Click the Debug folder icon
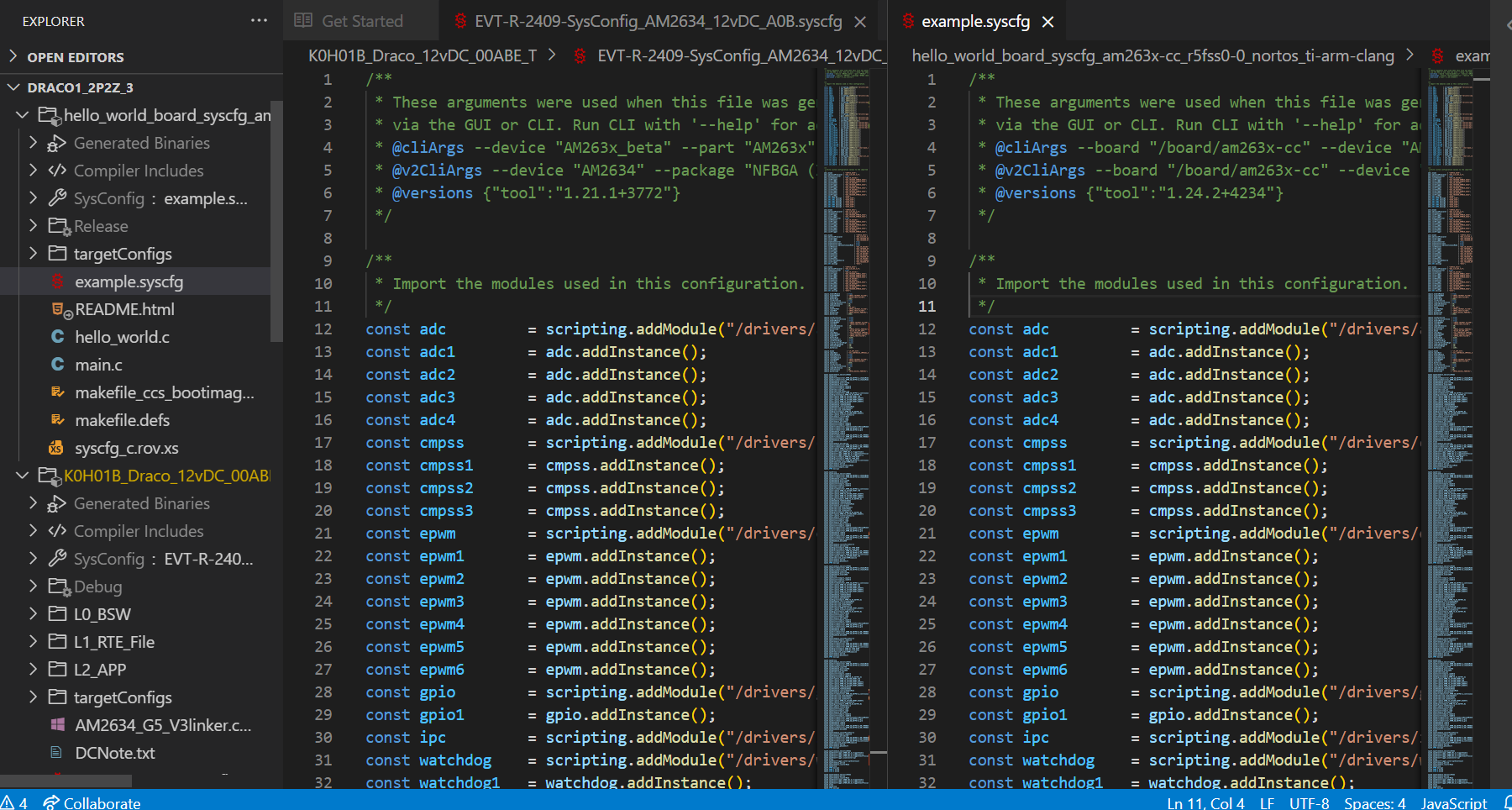The width and height of the screenshot is (1512, 810). click(58, 586)
